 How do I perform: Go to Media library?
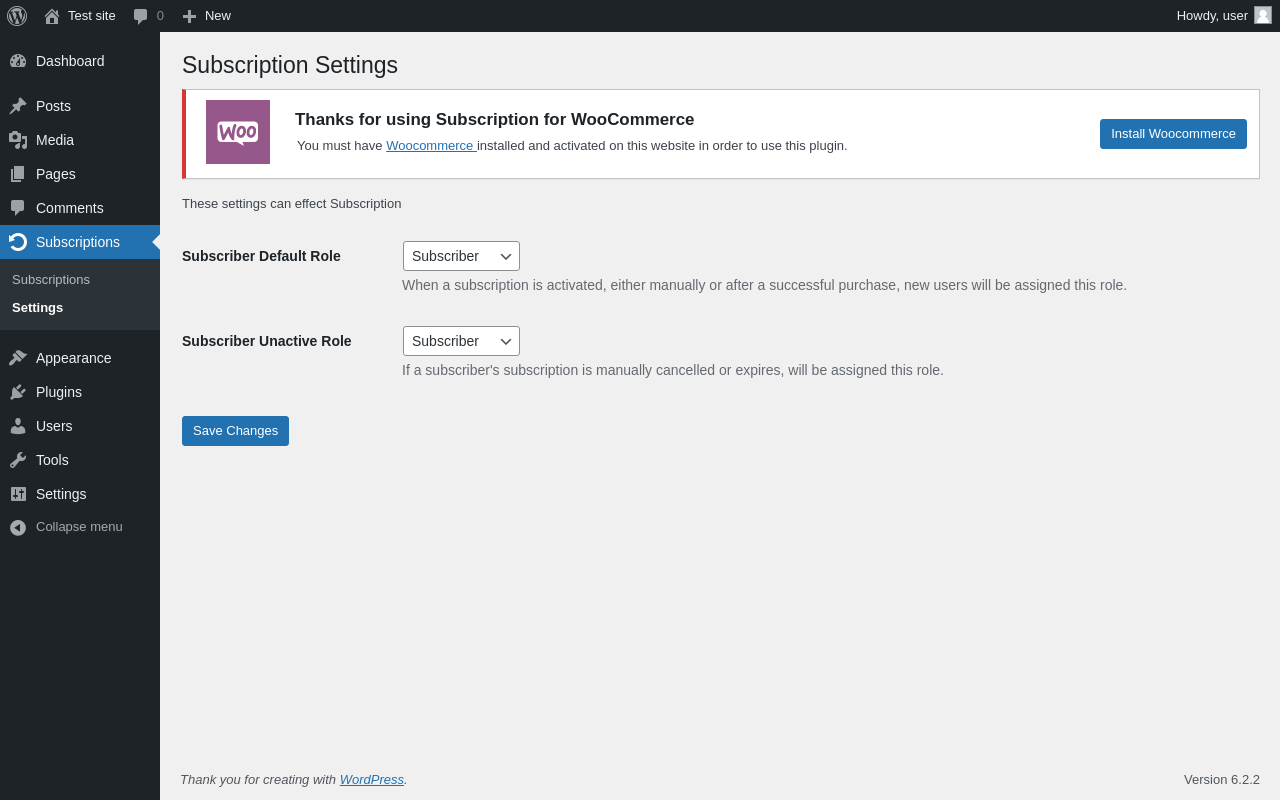[x=55, y=140]
